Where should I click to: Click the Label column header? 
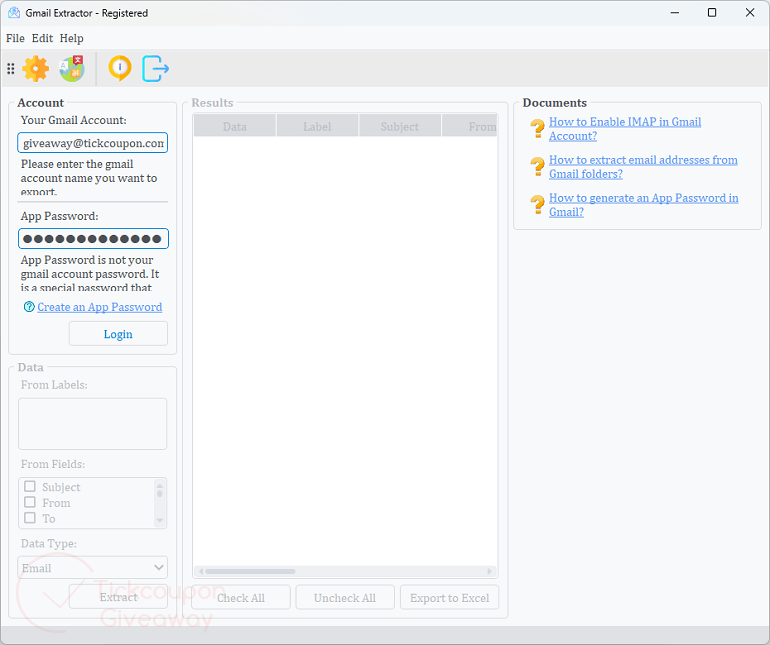[x=317, y=126]
